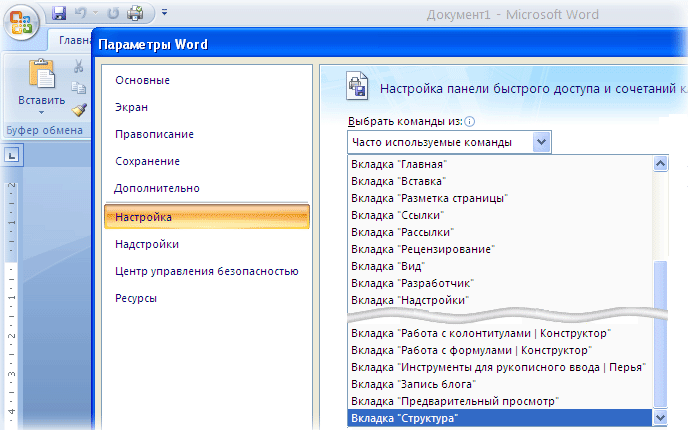Screen dimensions: 688x433
Task: Open the Основные options category
Action: click(x=142, y=80)
